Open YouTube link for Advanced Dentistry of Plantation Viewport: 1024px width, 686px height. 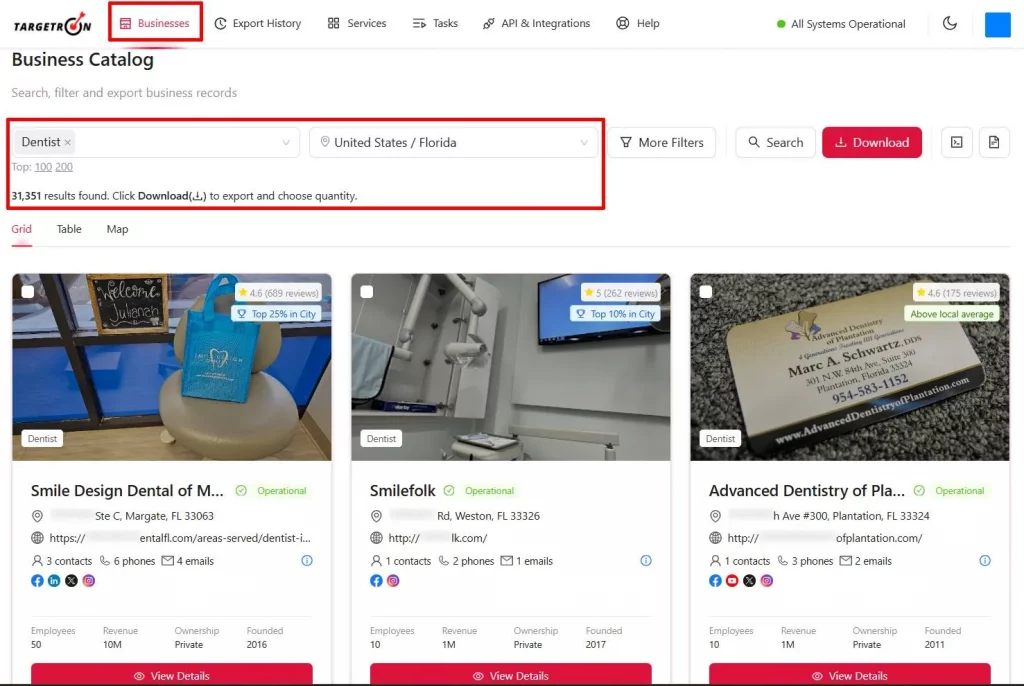(x=732, y=581)
